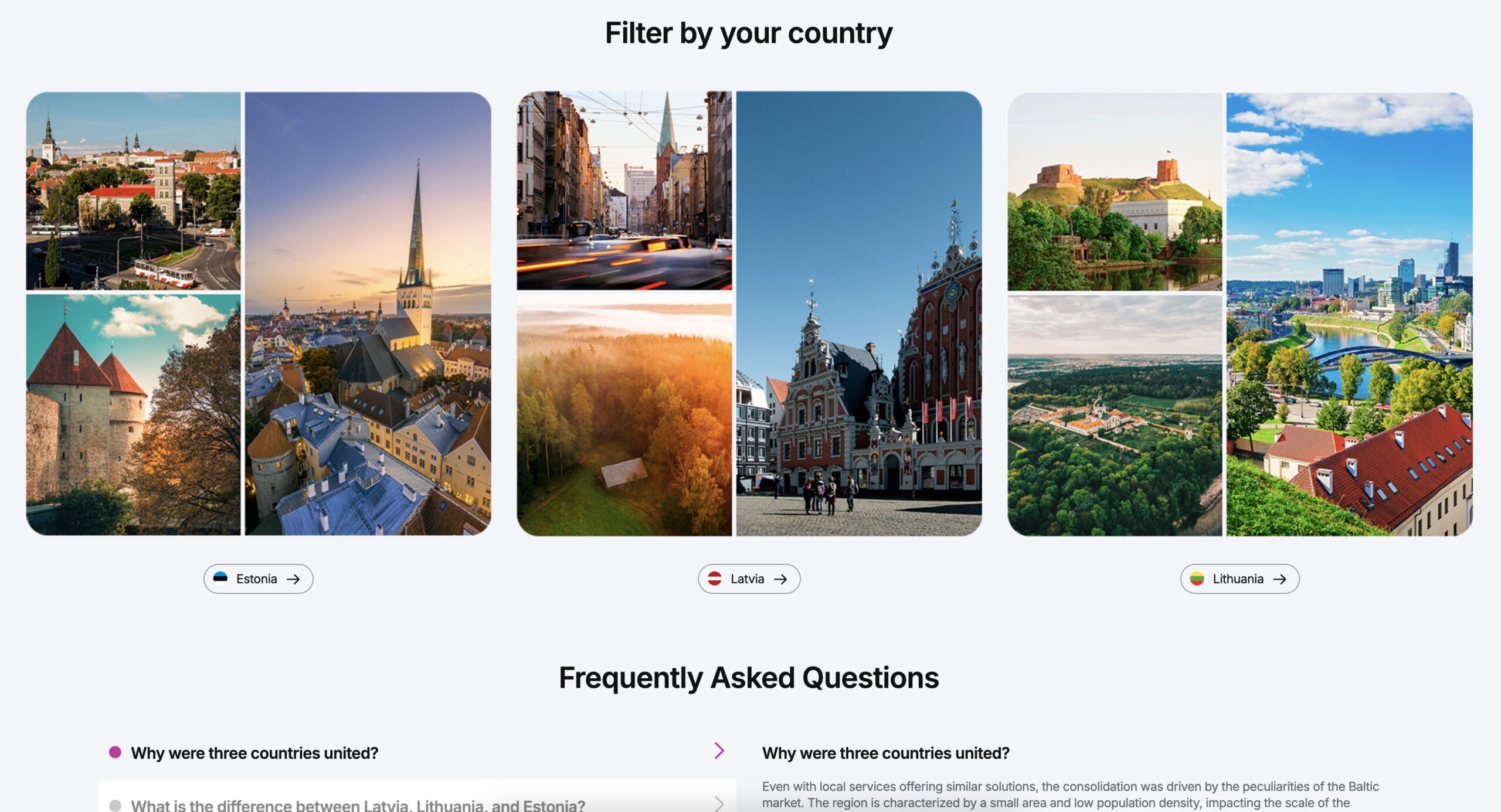Image resolution: width=1501 pixels, height=812 pixels.
Task: Expand the chevron for the country differences question
Action: pyautogui.click(x=719, y=803)
